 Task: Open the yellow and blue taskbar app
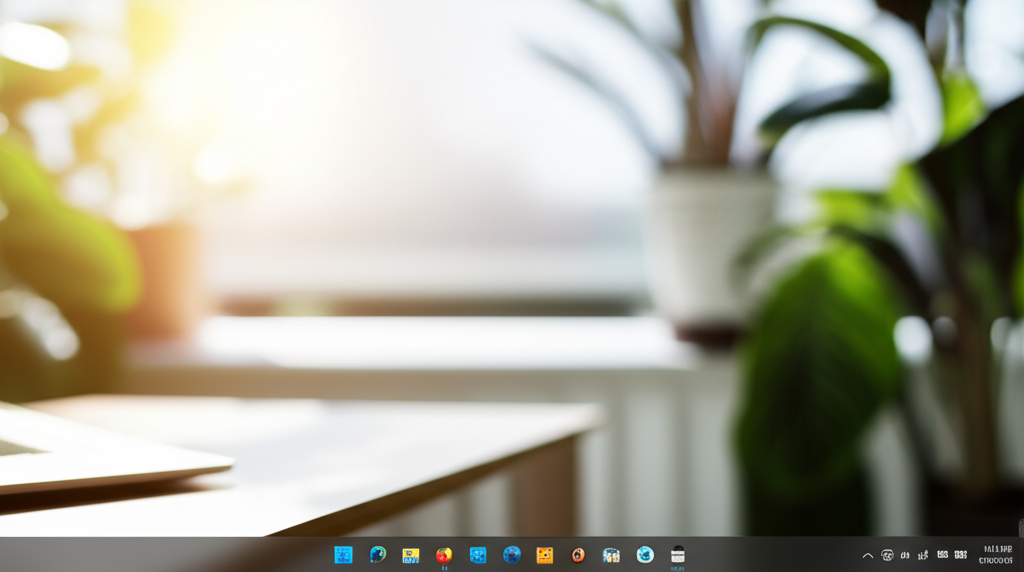(410, 555)
